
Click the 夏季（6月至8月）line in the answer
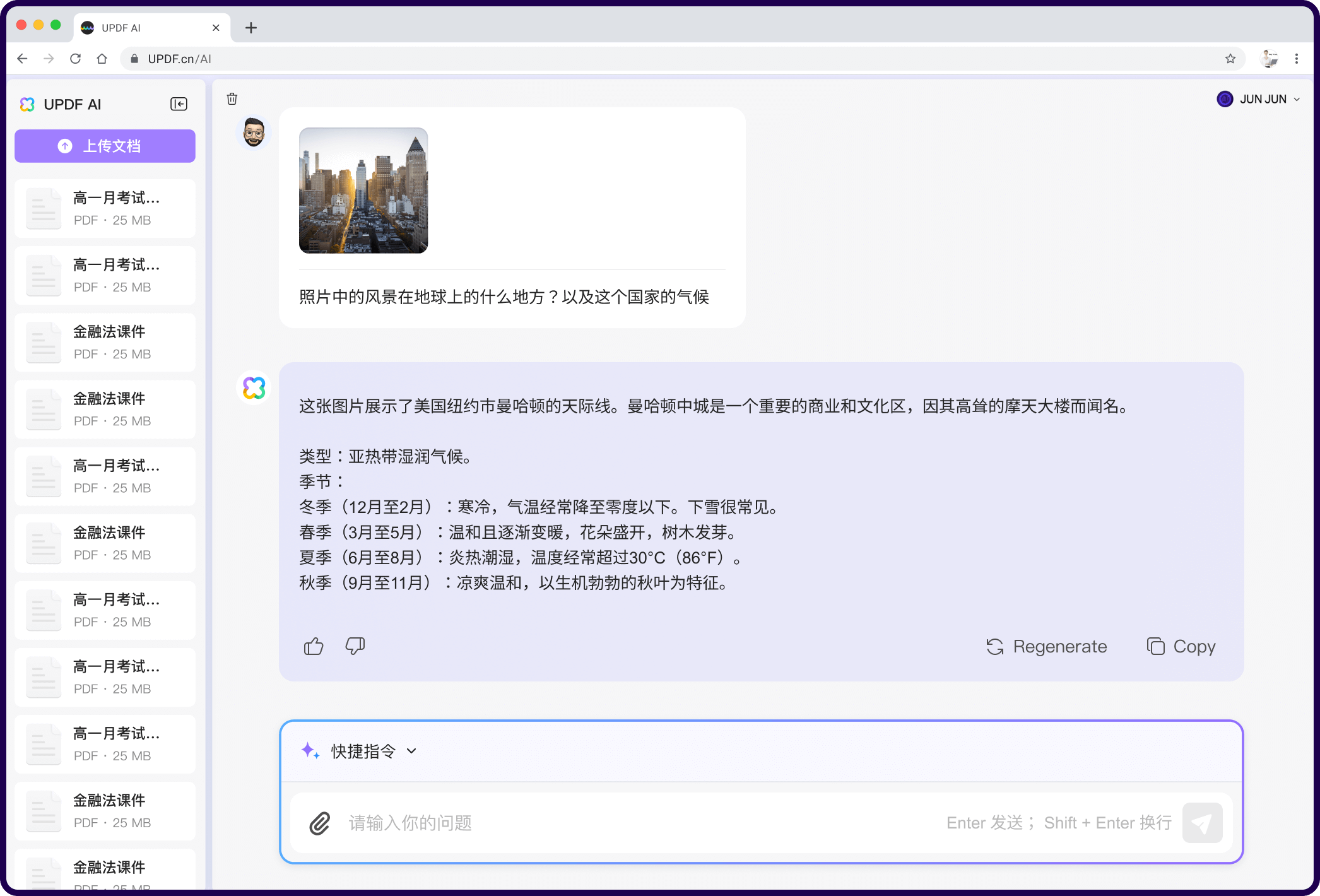[521, 557]
